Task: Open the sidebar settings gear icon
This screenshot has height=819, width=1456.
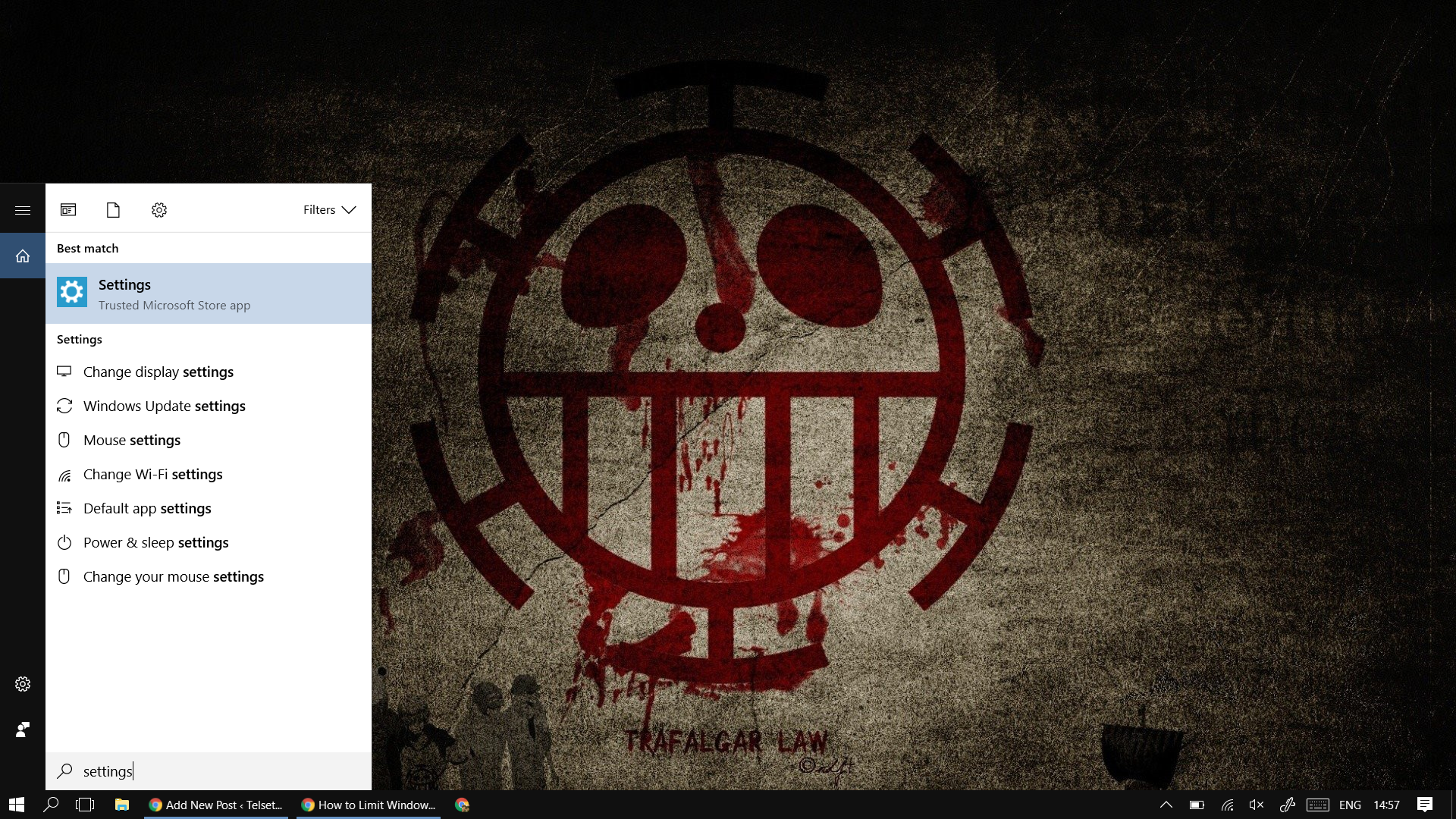Action: pos(23,684)
